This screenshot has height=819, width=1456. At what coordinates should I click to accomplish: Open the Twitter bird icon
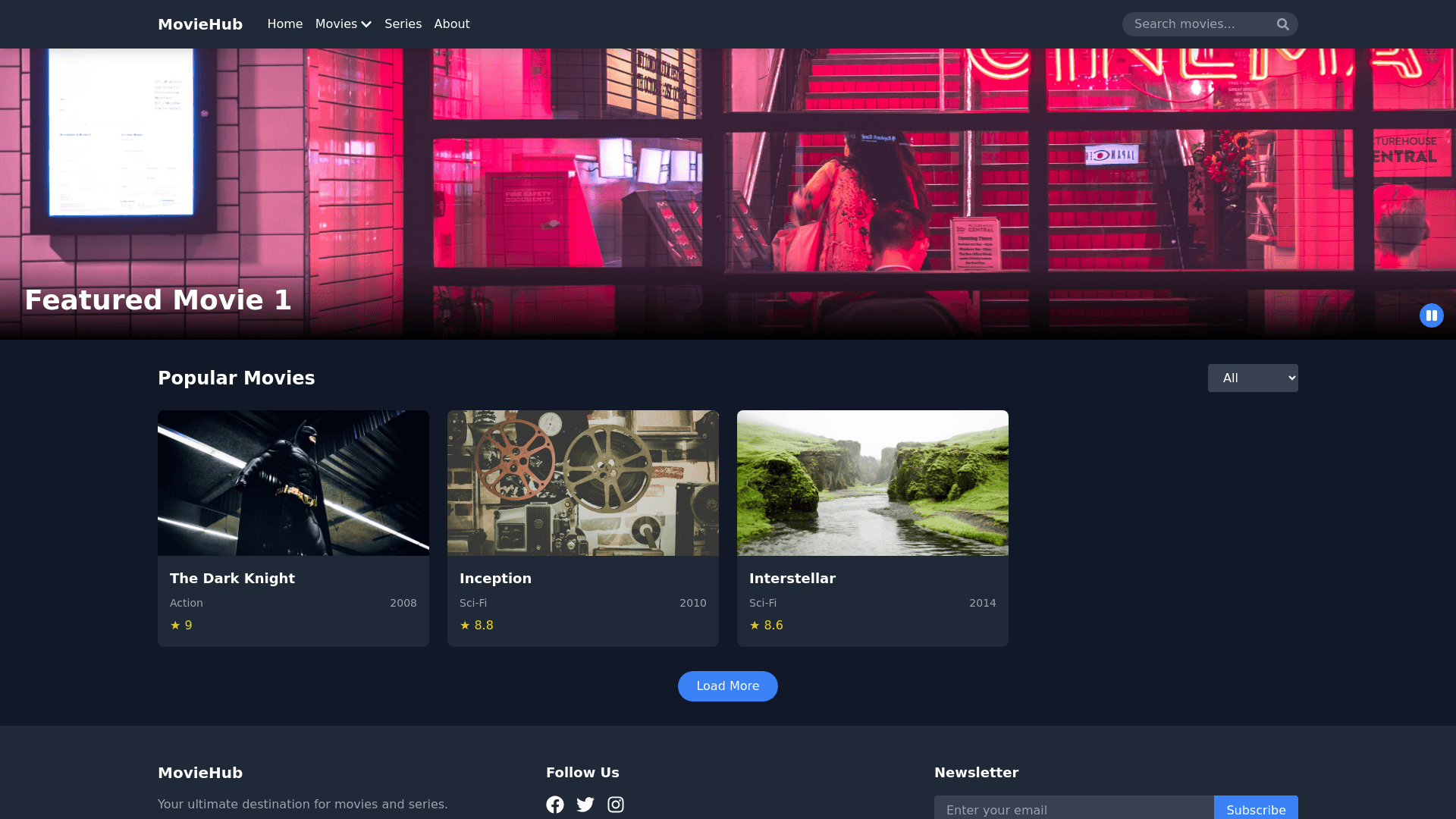point(585,805)
